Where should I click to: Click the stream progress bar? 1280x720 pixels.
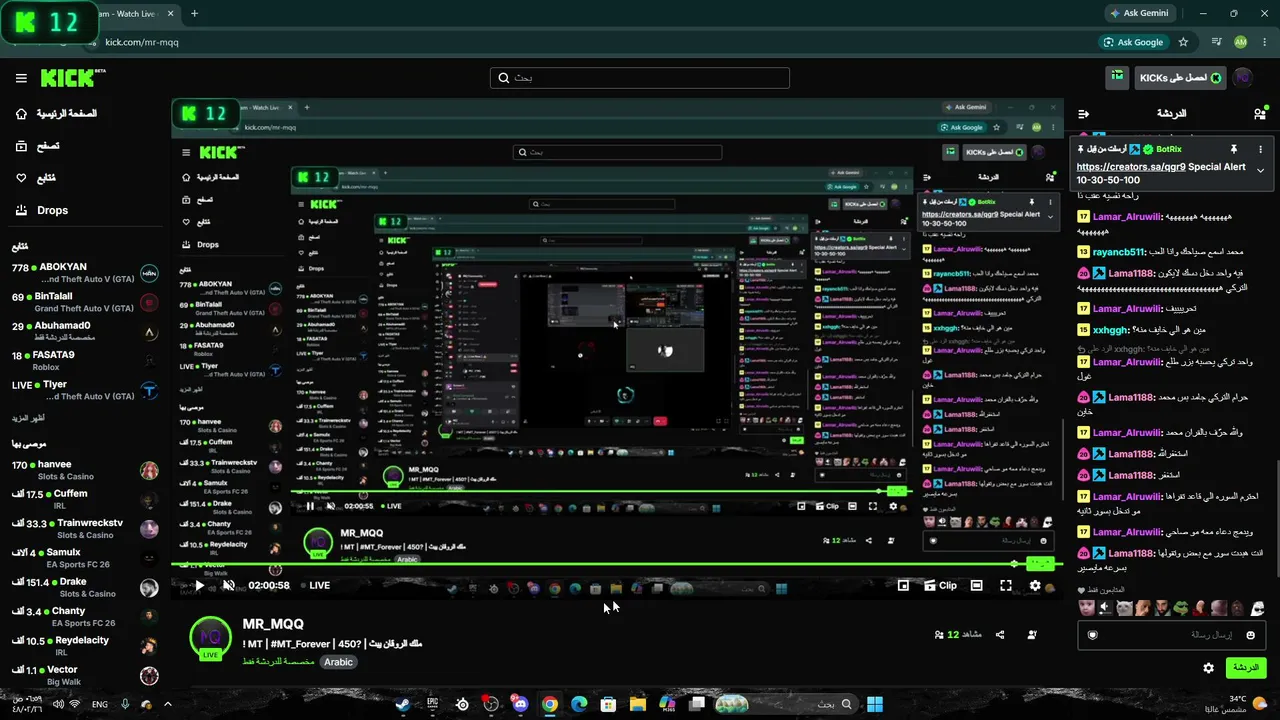point(617,565)
